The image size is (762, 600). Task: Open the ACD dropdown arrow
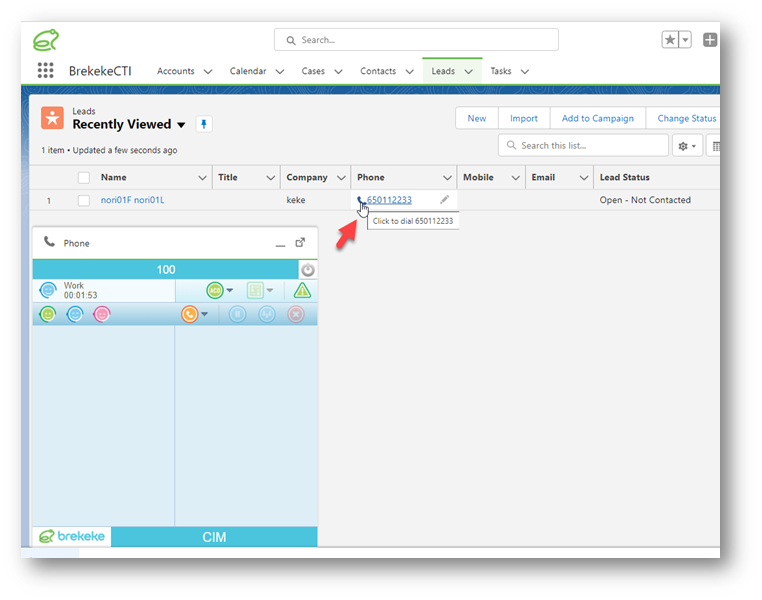230,291
